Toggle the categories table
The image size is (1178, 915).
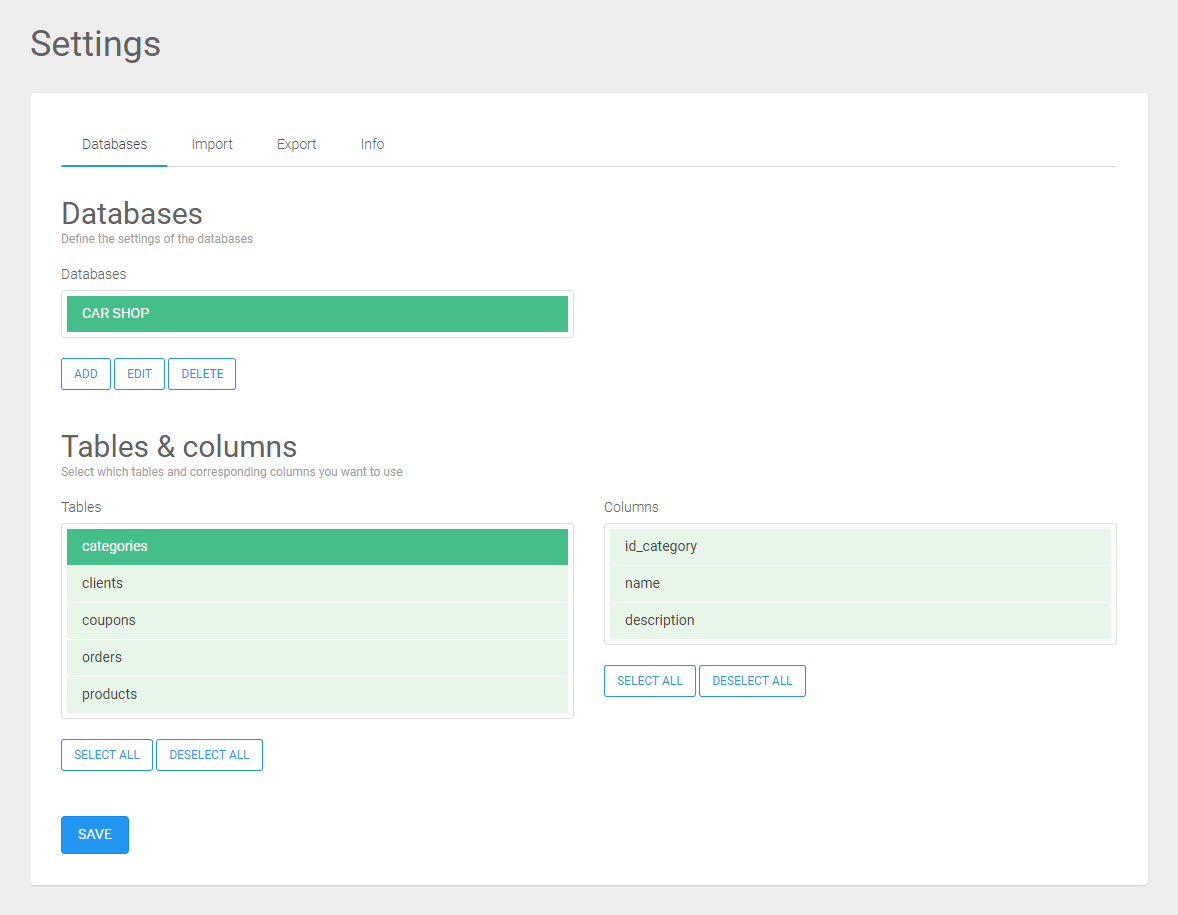tap(317, 547)
